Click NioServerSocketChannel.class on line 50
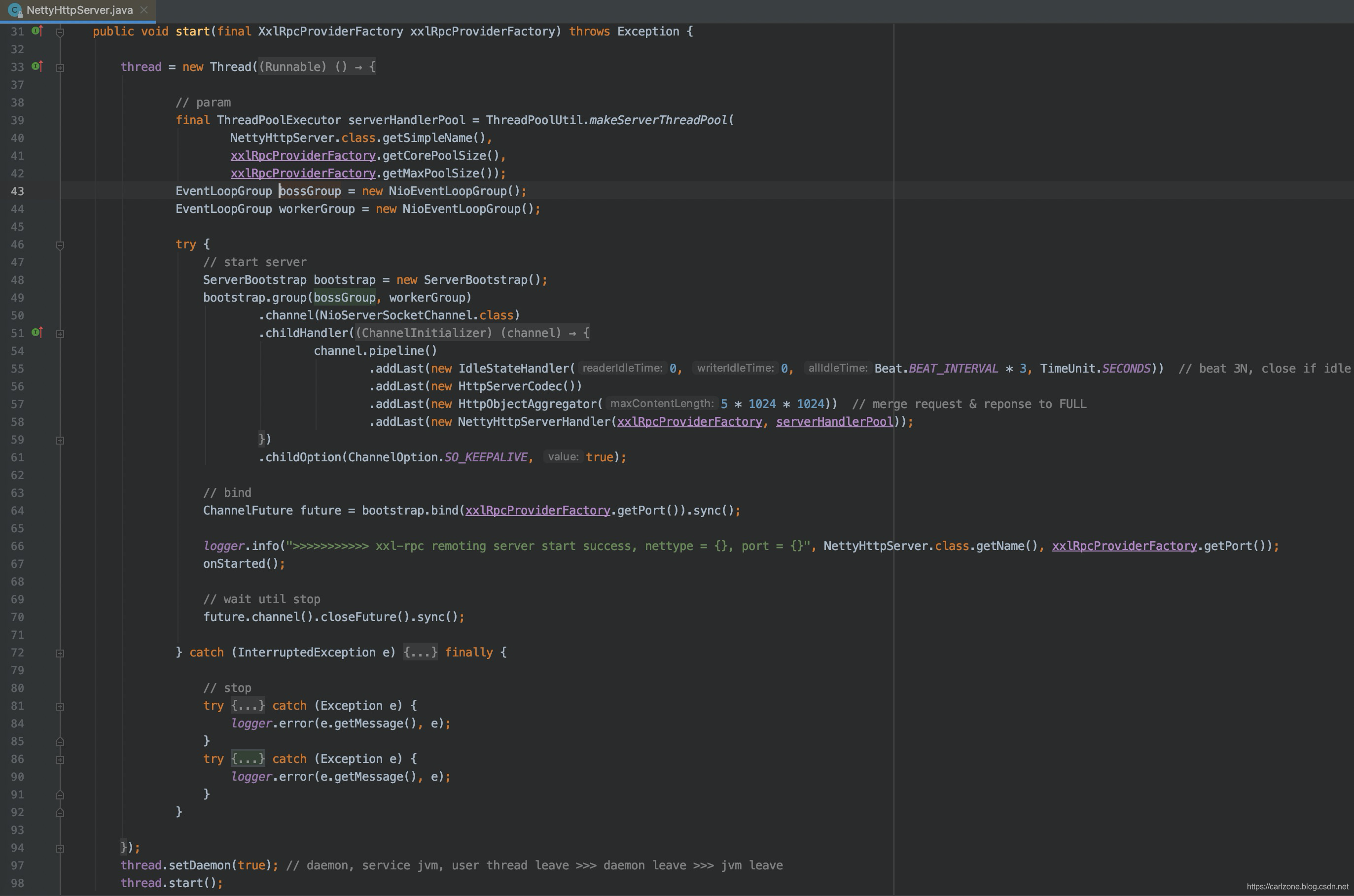This screenshot has height=896, width=1354. 417,315
